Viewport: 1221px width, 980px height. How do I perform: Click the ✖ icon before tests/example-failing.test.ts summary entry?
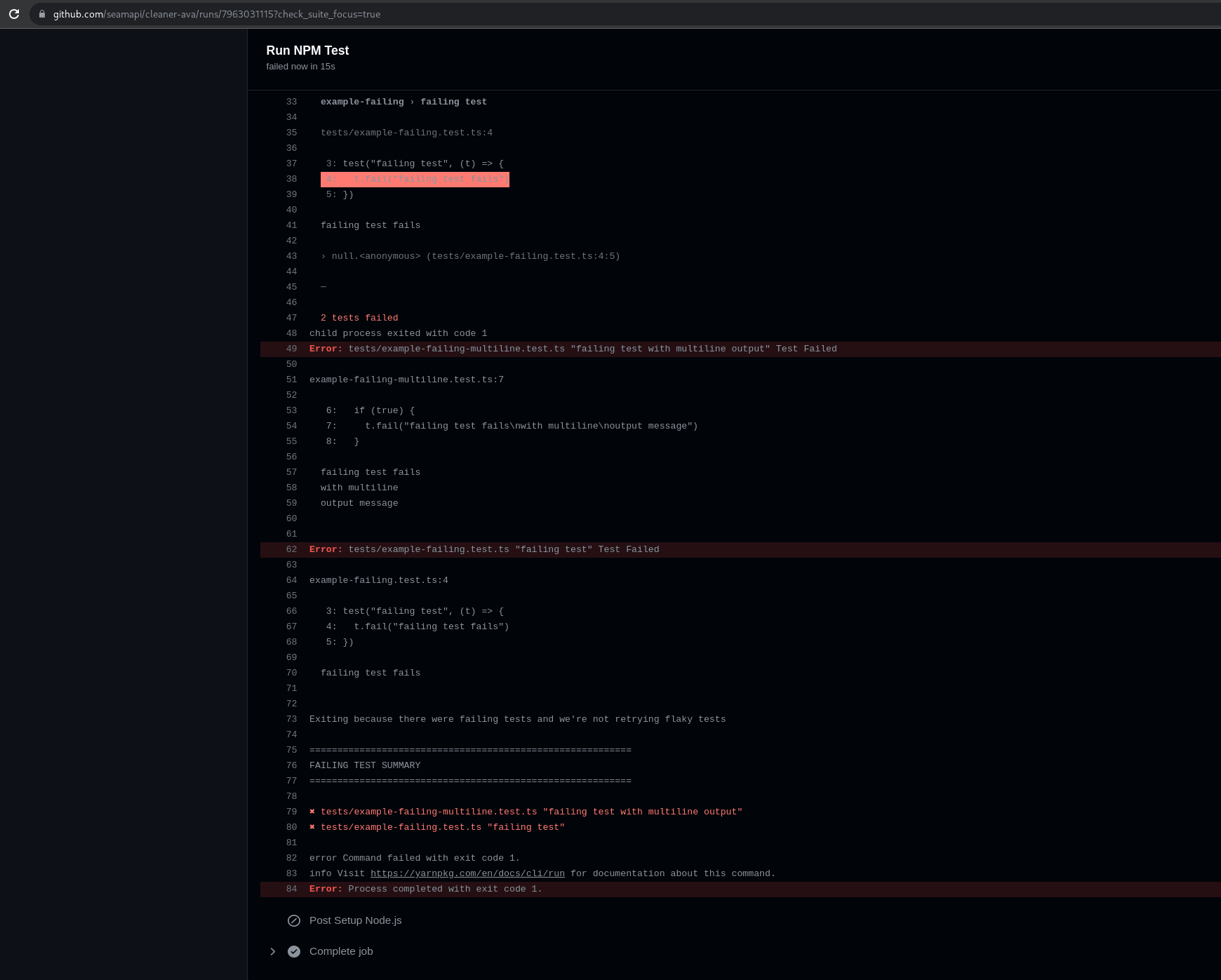(312, 827)
